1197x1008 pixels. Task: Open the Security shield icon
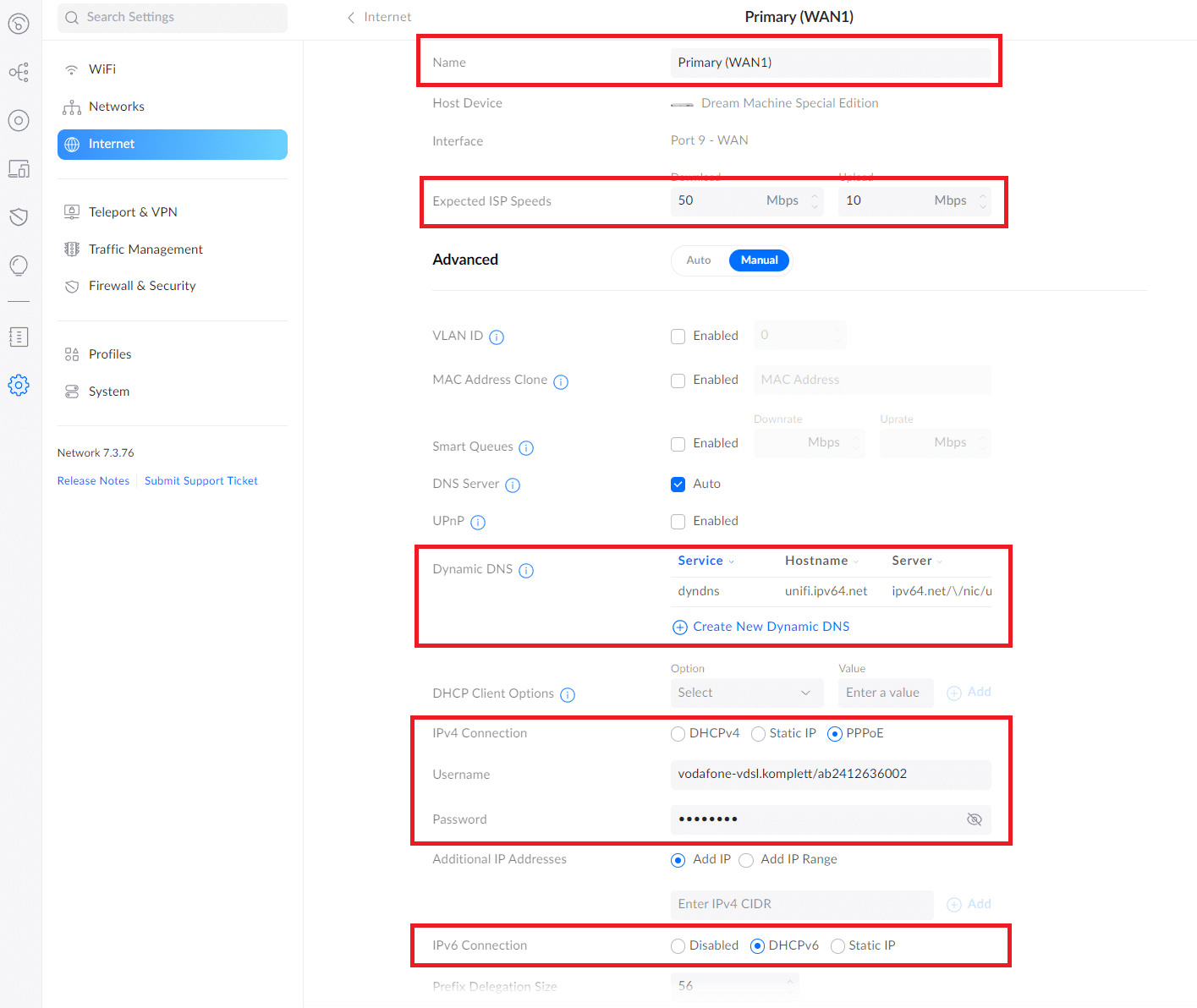[x=19, y=216]
